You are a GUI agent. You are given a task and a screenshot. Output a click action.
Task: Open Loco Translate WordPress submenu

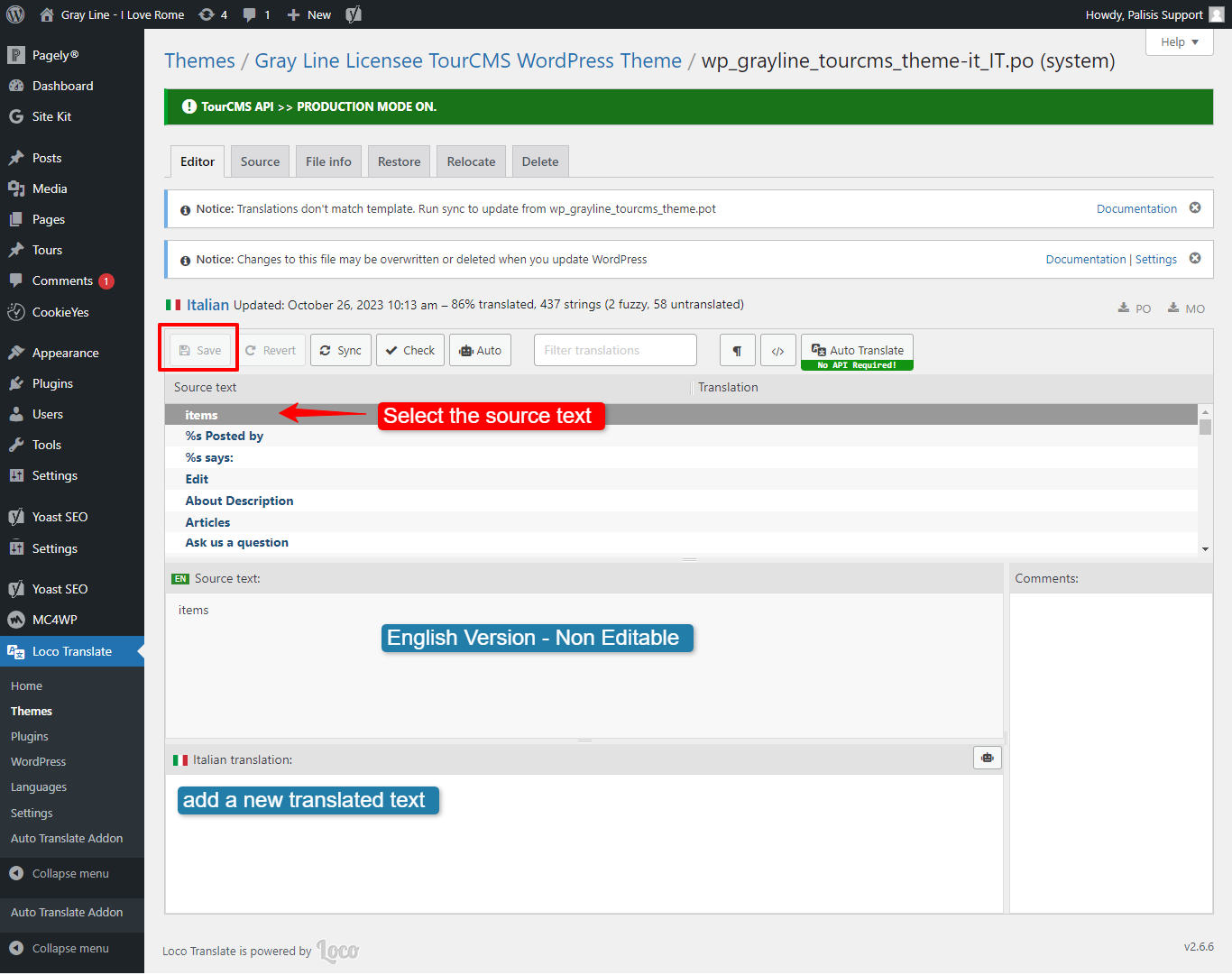coord(38,761)
